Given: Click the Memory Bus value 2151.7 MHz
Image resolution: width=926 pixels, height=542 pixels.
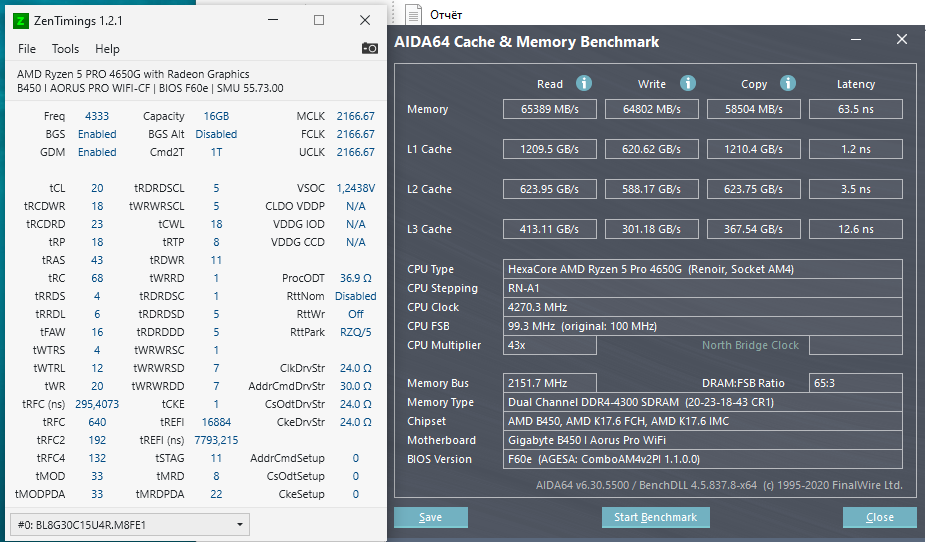Looking at the screenshot, I should pyautogui.click(x=550, y=383).
